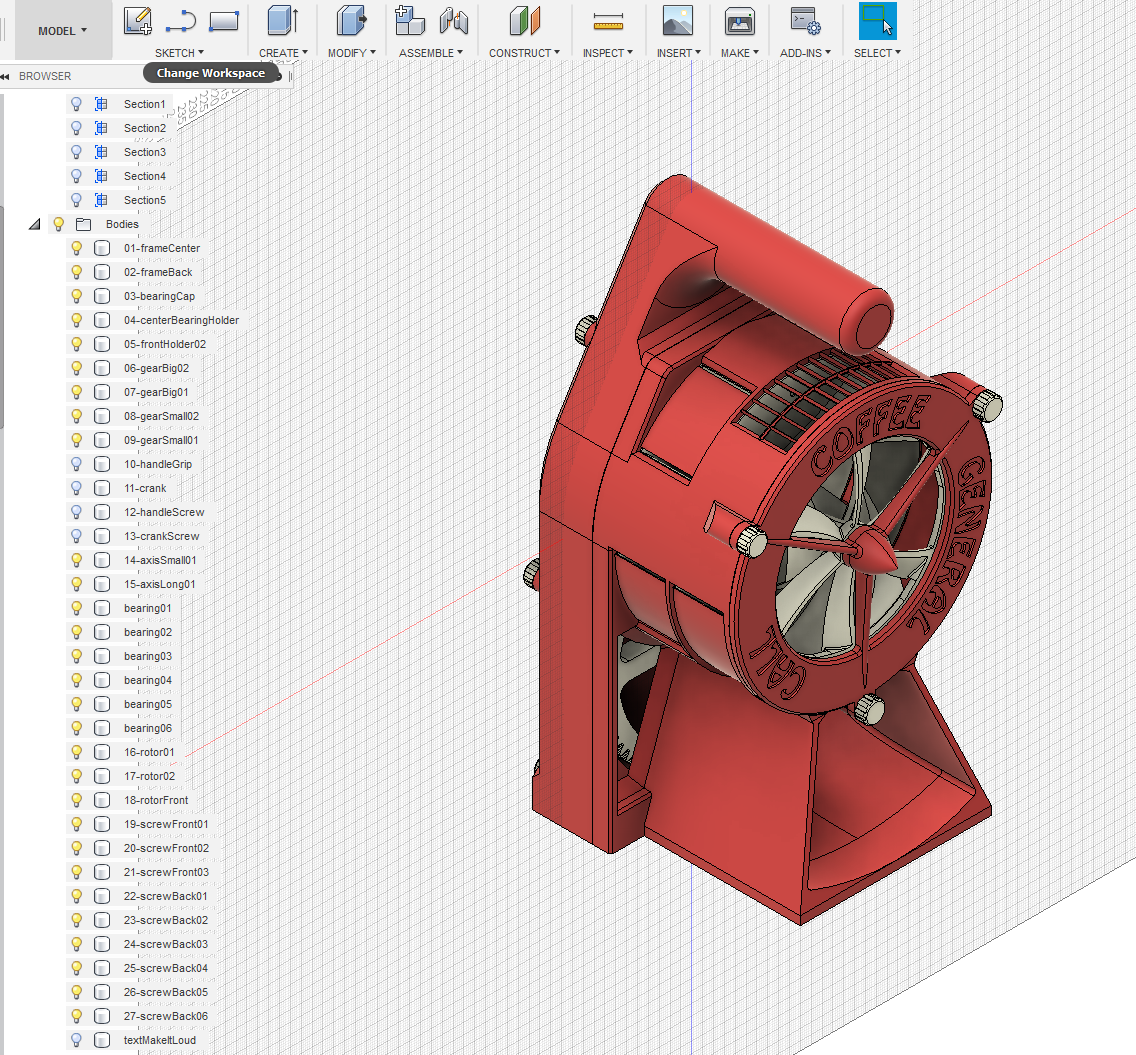Click the Create Sketch icon

[138, 21]
